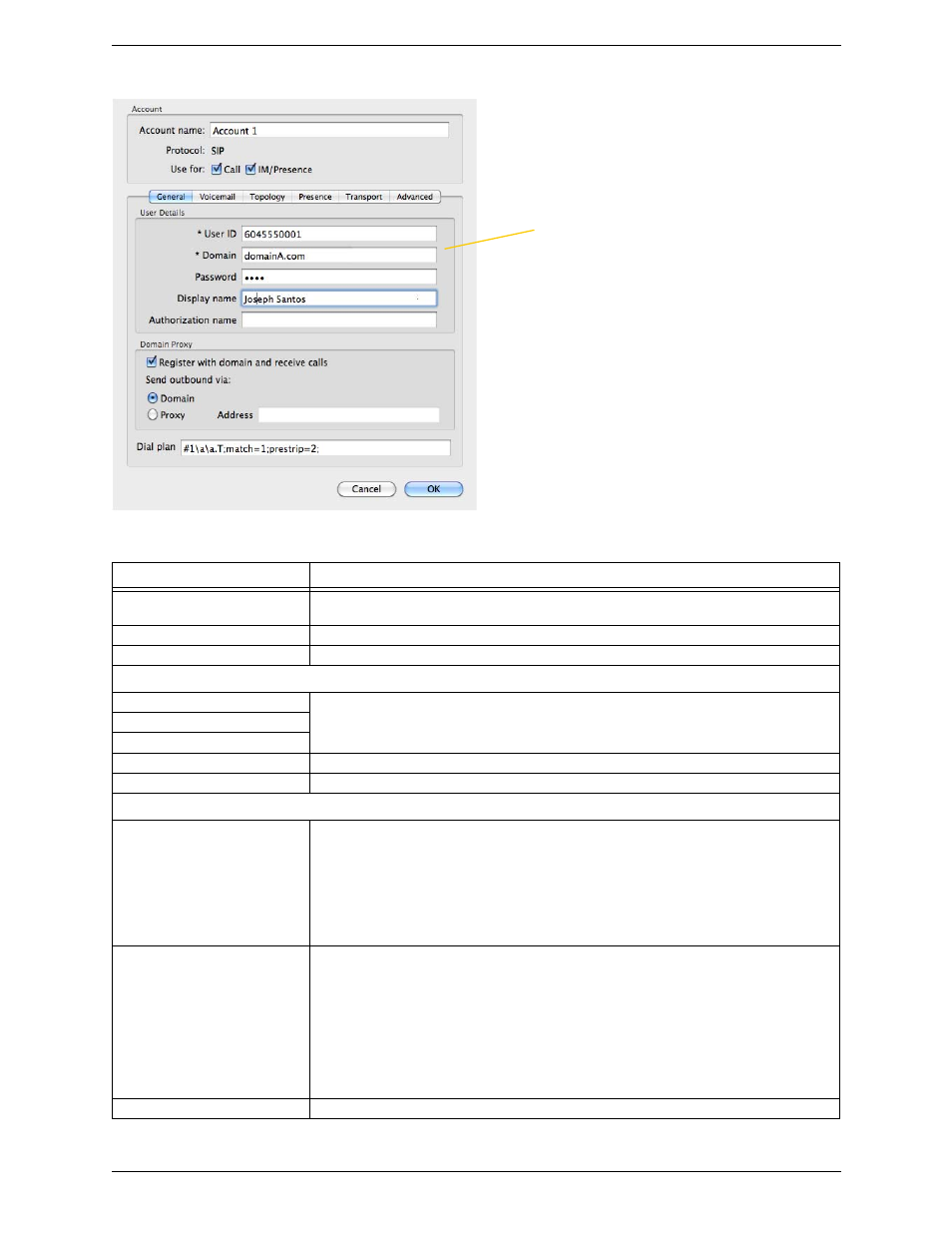Open the Transport tab
This screenshot has width=952, height=1233.
pyautogui.click(x=364, y=197)
